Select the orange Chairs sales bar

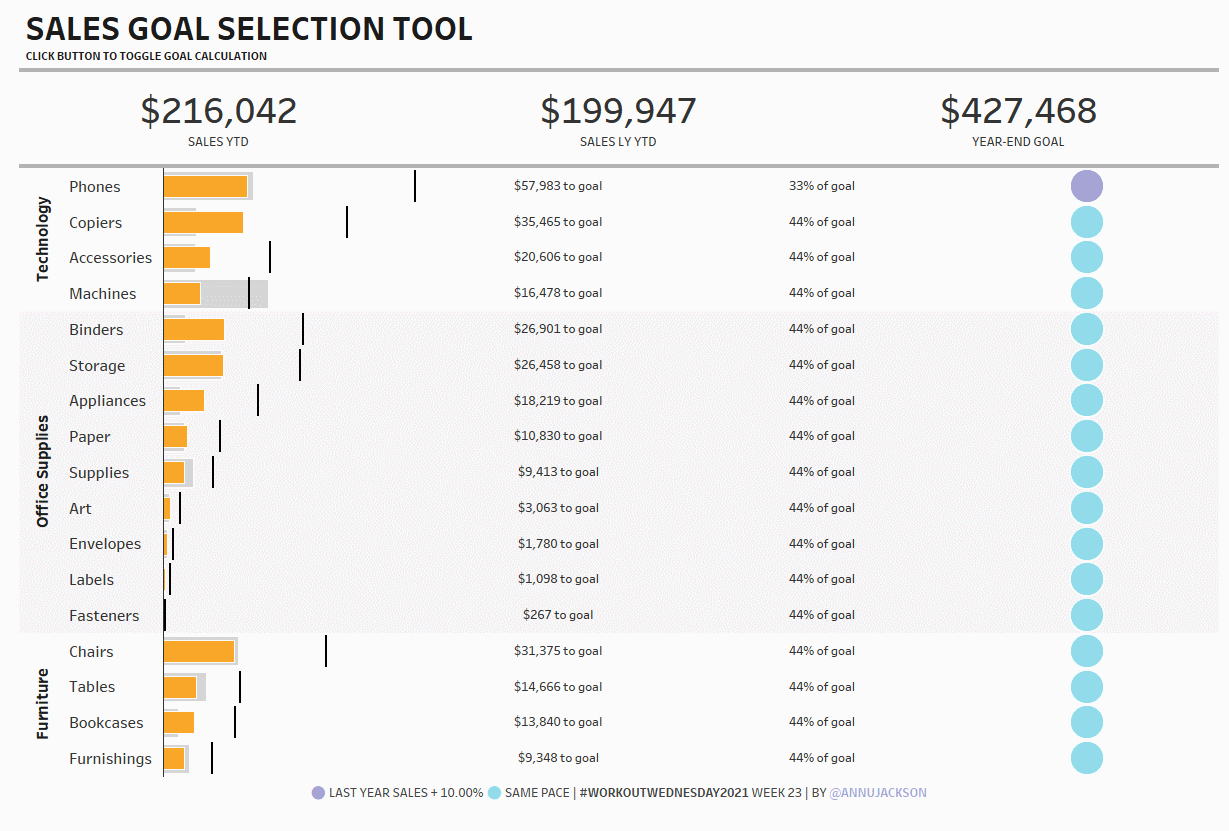[198, 651]
